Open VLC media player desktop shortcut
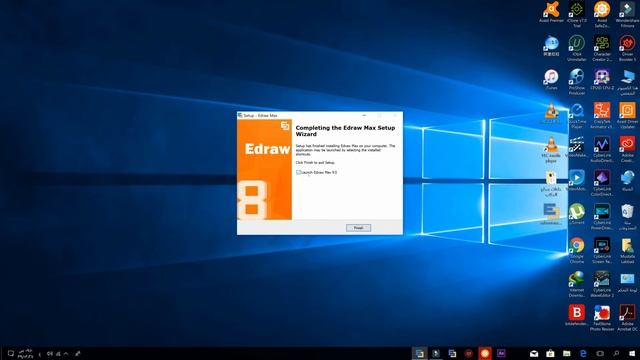 pyautogui.click(x=551, y=149)
